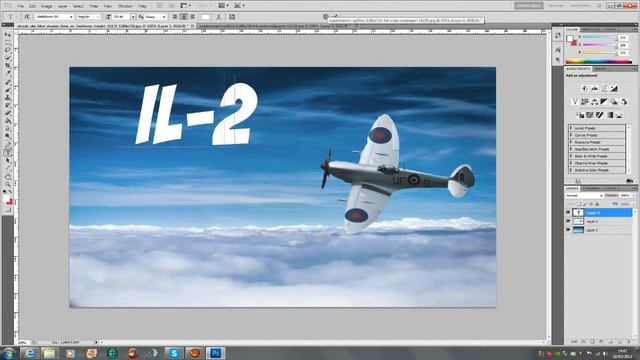This screenshot has height=360, width=640.
Task: Toggle the text orientation button
Action: tap(27, 17)
